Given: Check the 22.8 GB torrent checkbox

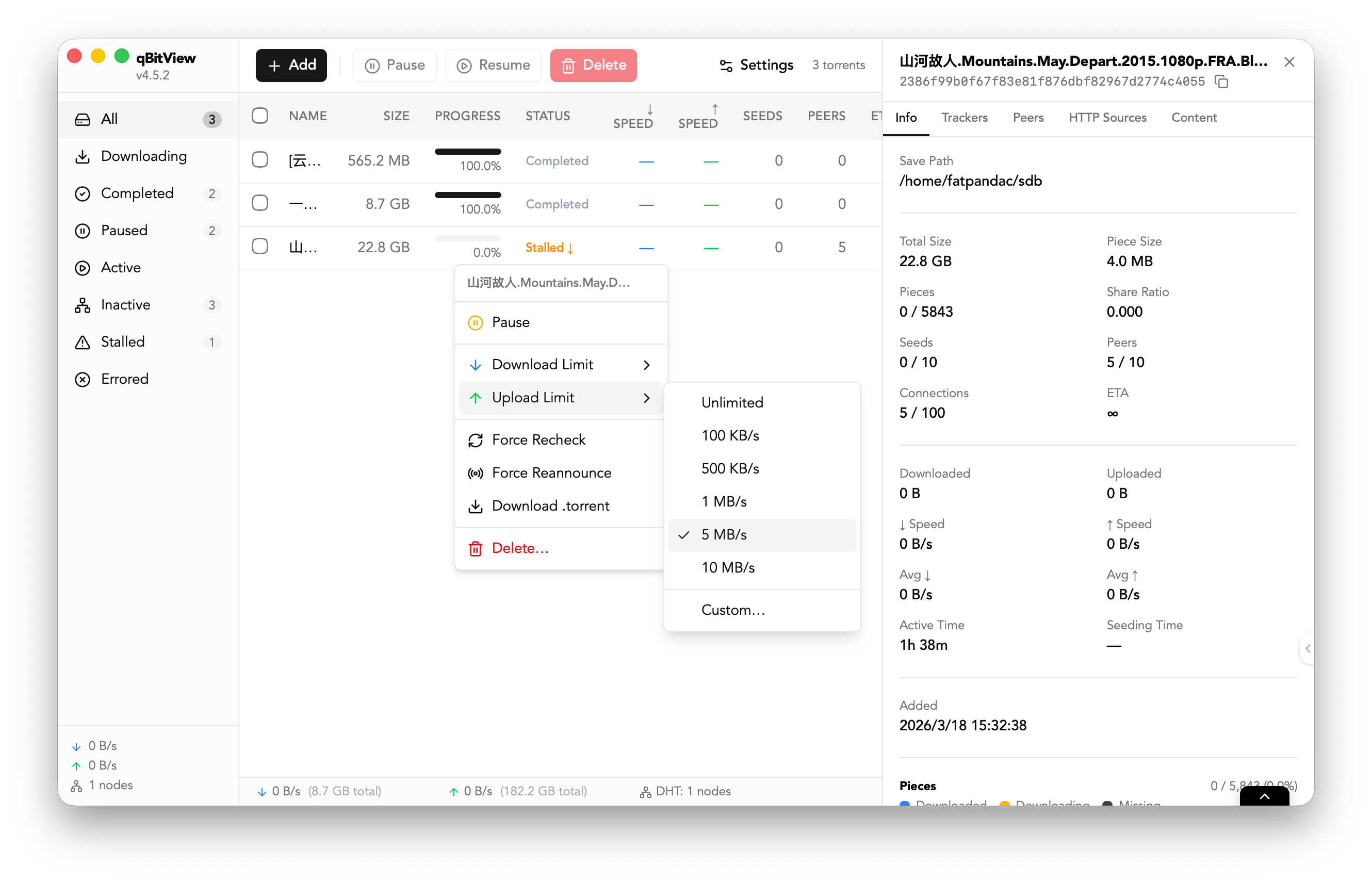Looking at the screenshot, I should click(260, 247).
